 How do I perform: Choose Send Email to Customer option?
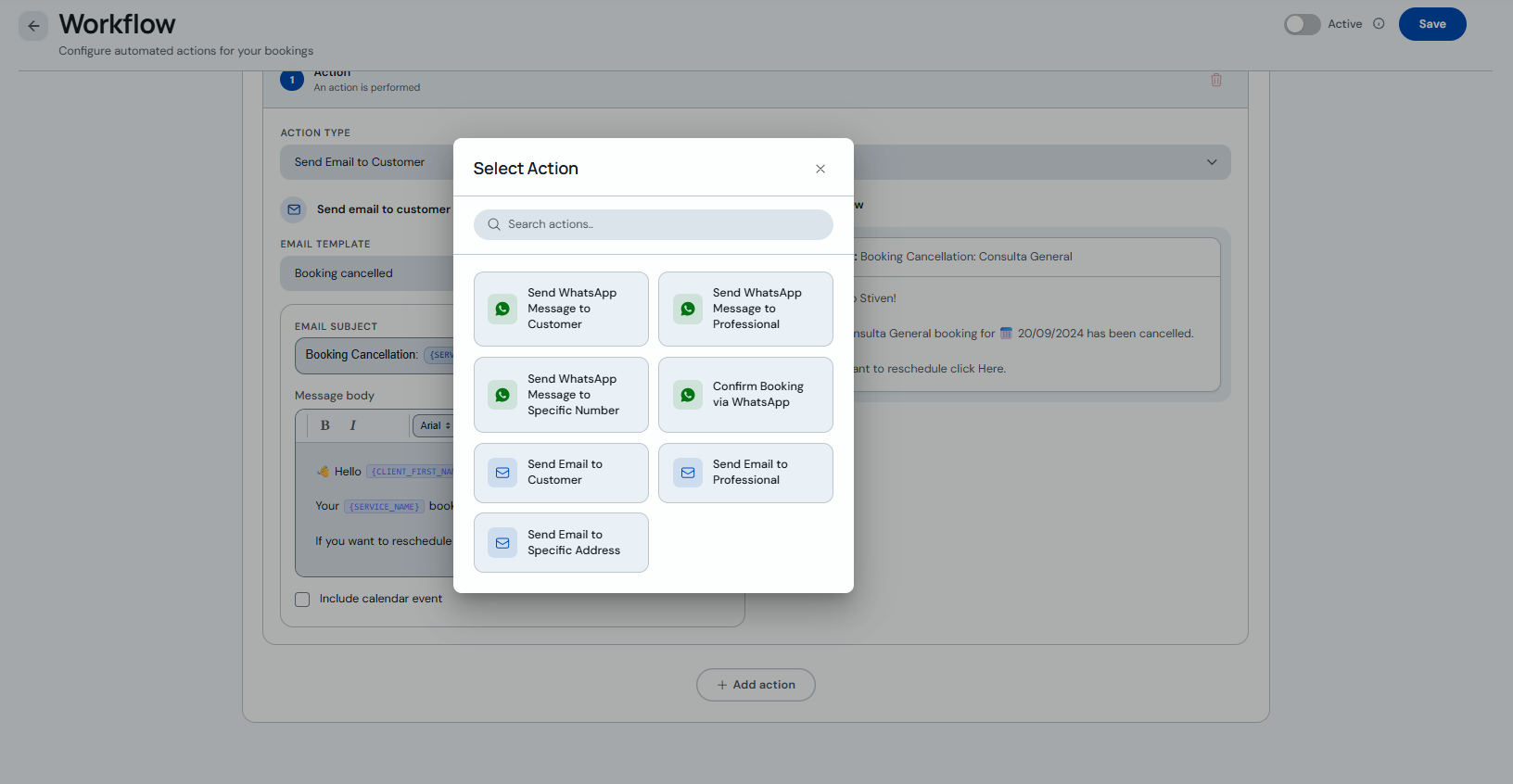pyautogui.click(x=561, y=473)
